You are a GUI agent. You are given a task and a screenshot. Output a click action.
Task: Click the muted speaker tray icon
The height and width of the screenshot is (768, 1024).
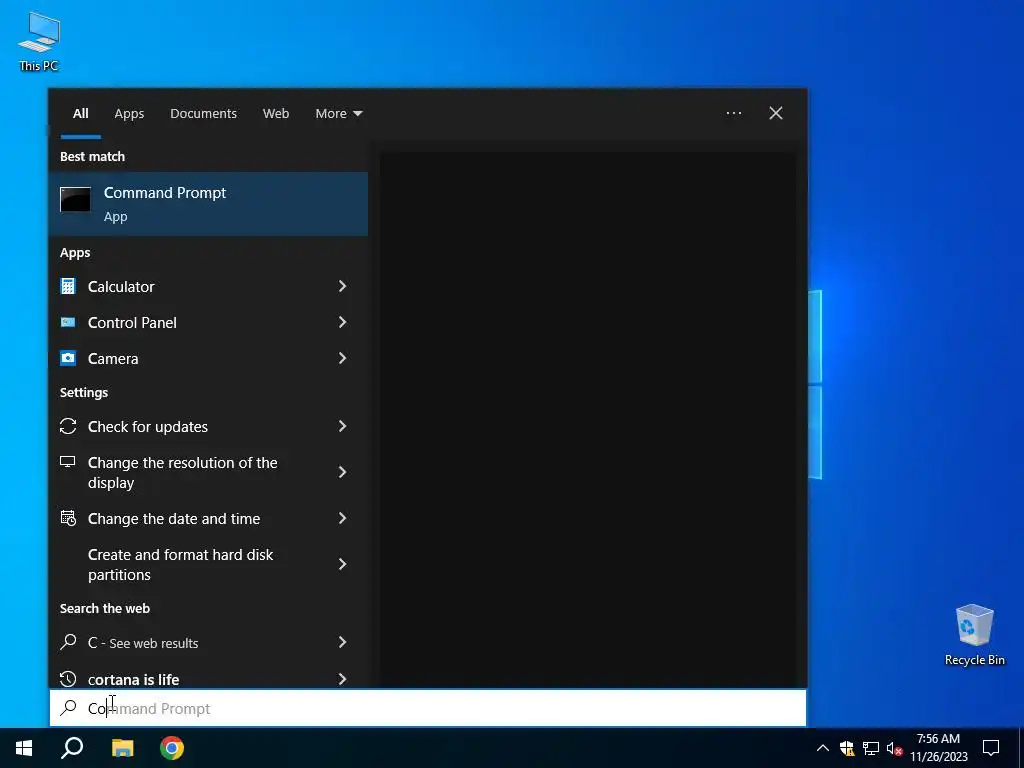click(895, 748)
